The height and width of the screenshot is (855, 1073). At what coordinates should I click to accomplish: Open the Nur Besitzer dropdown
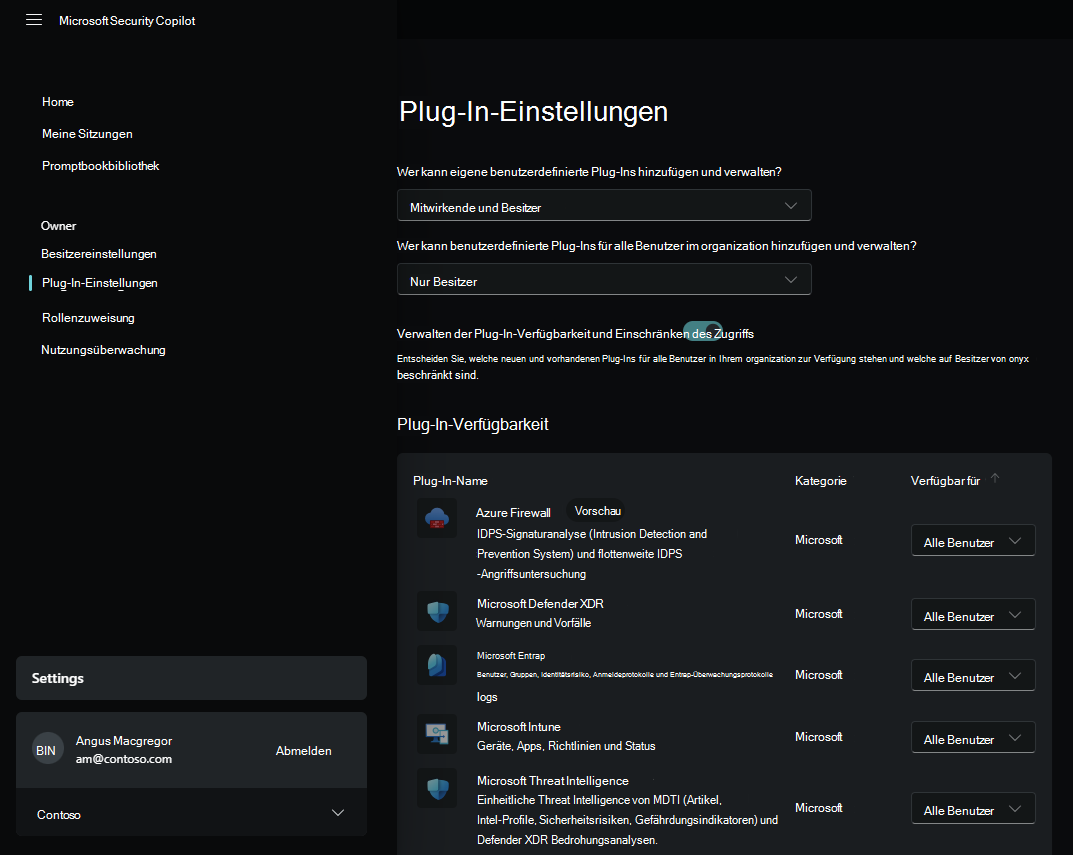tap(604, 279)
